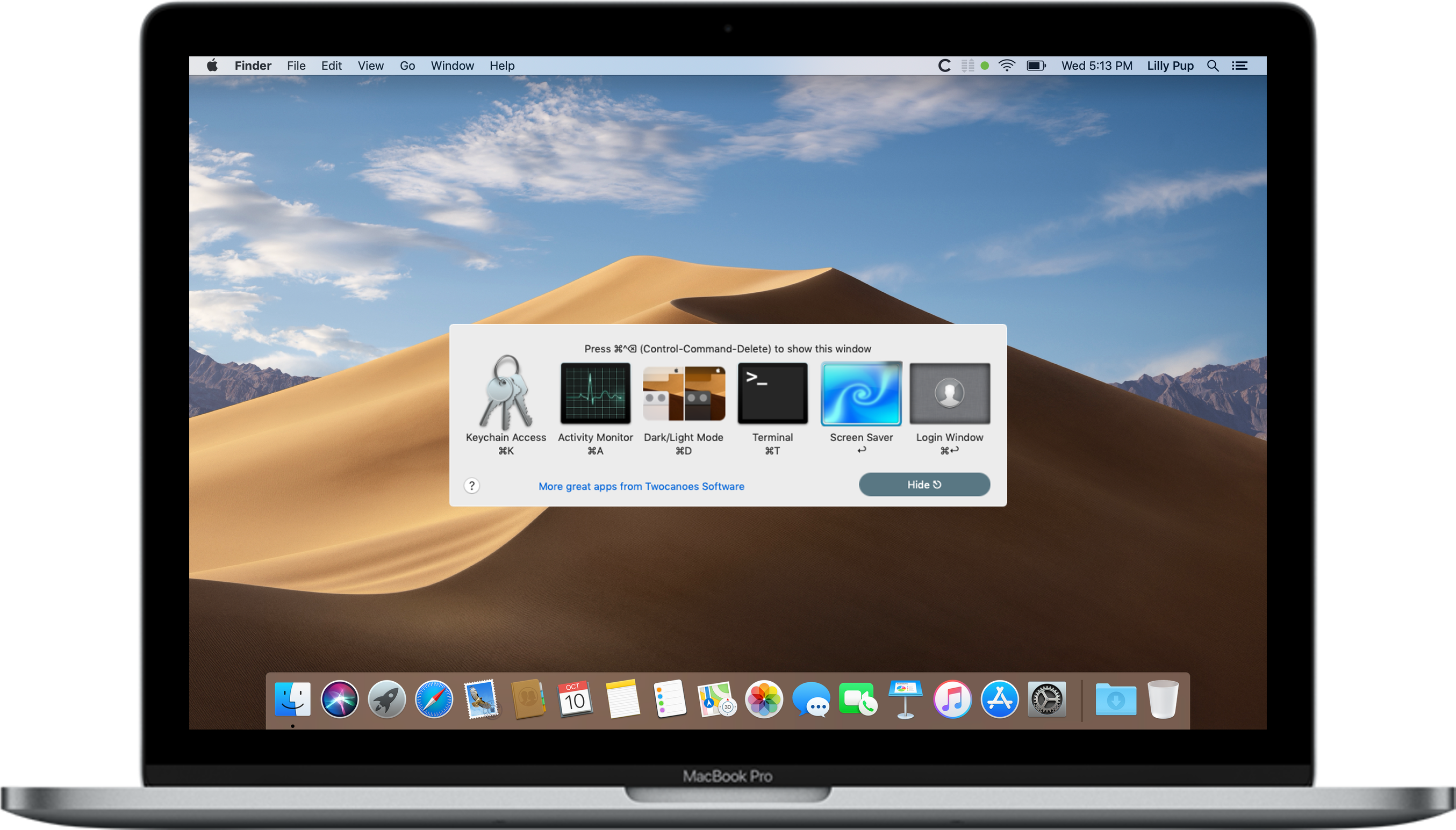The image size is (1456, 830).
Task: Open the Help menu
Action: click(502, 66)
